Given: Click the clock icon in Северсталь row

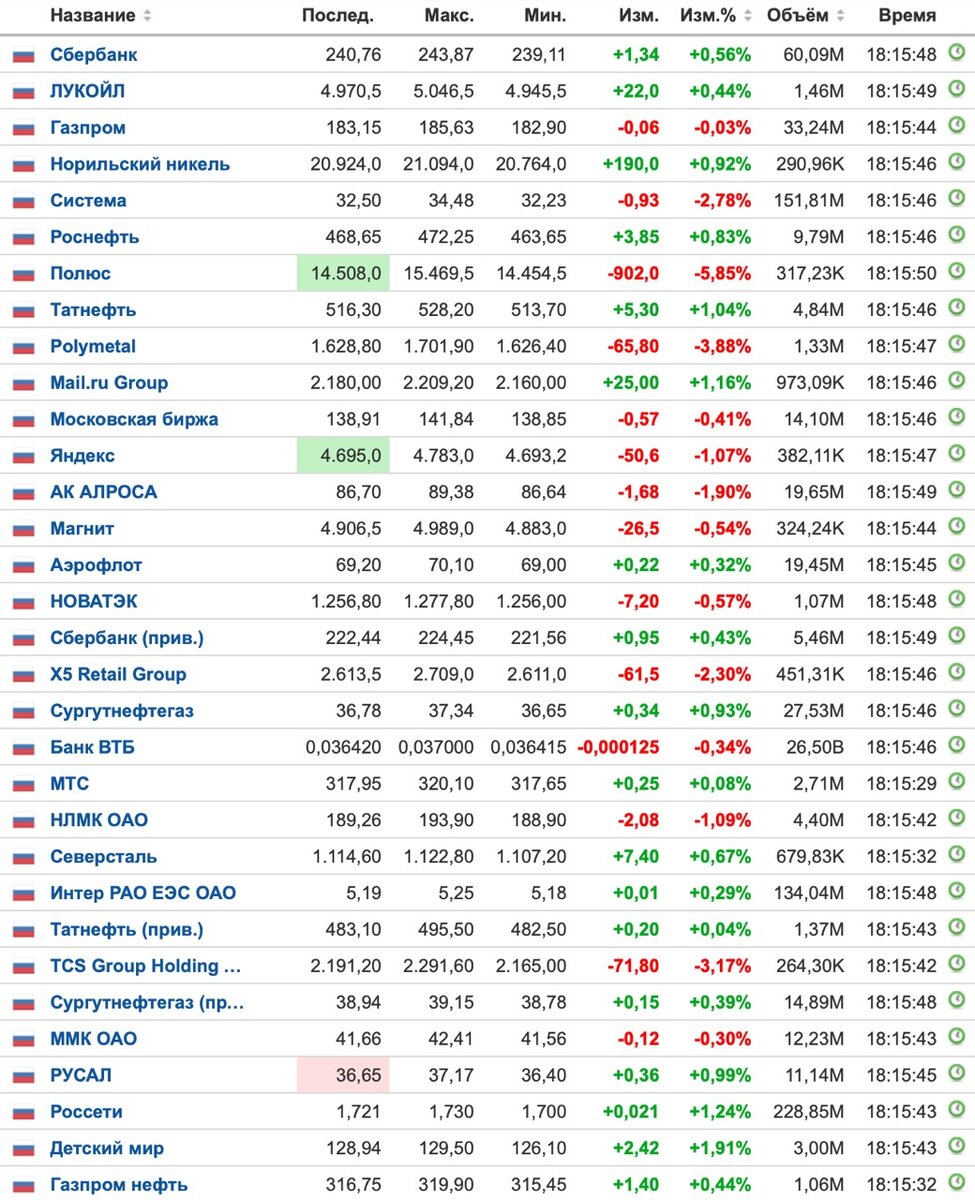Looking at the screenshot, I should pyautogui.click(x=956, y=855).
